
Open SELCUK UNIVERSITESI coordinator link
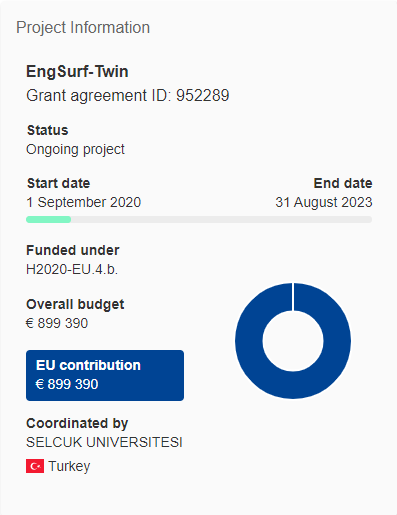(104, 442)
